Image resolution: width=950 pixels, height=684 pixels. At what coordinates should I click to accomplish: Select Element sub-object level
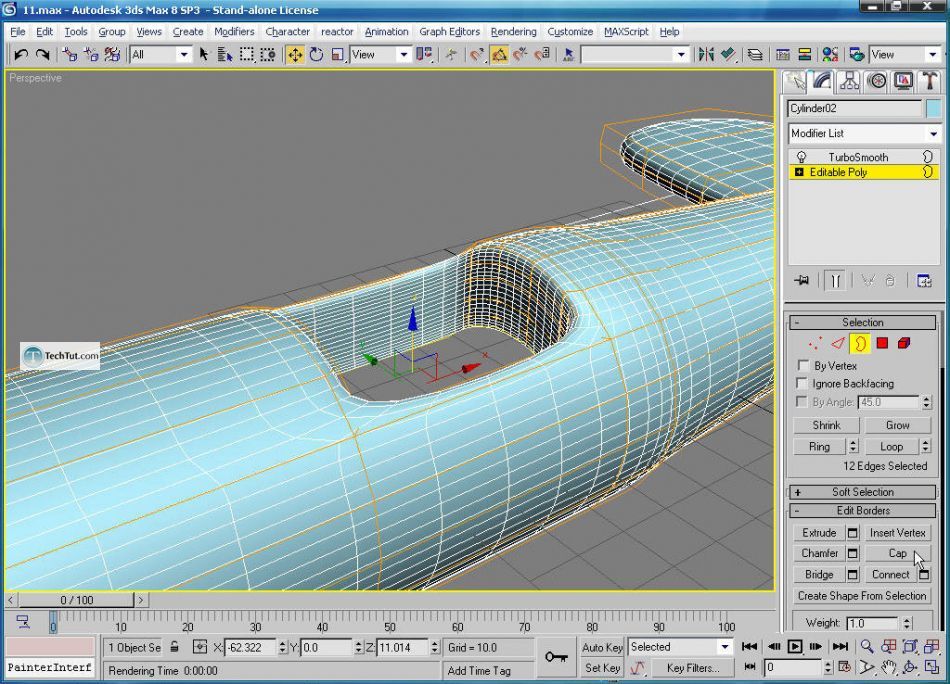pos(904,344)
